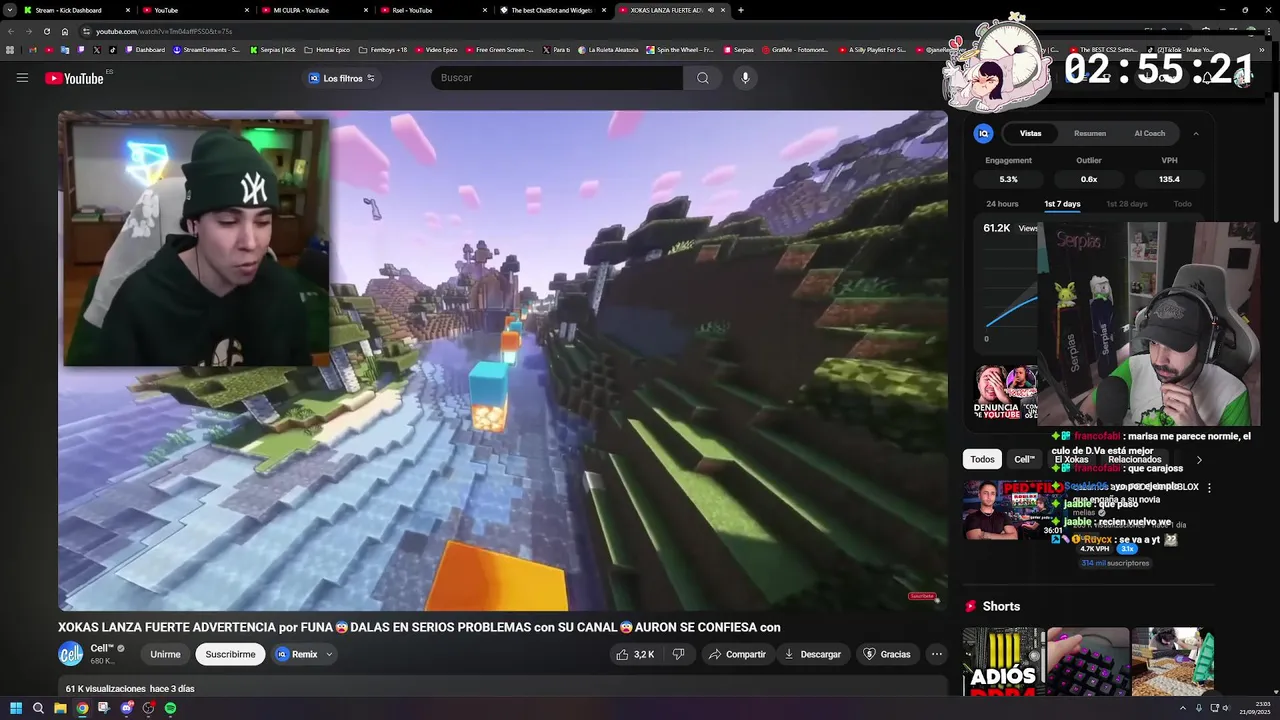This screenshot has height=720, width=1280.
Task: Click the Descargar button
Action: tap(812, 654)
